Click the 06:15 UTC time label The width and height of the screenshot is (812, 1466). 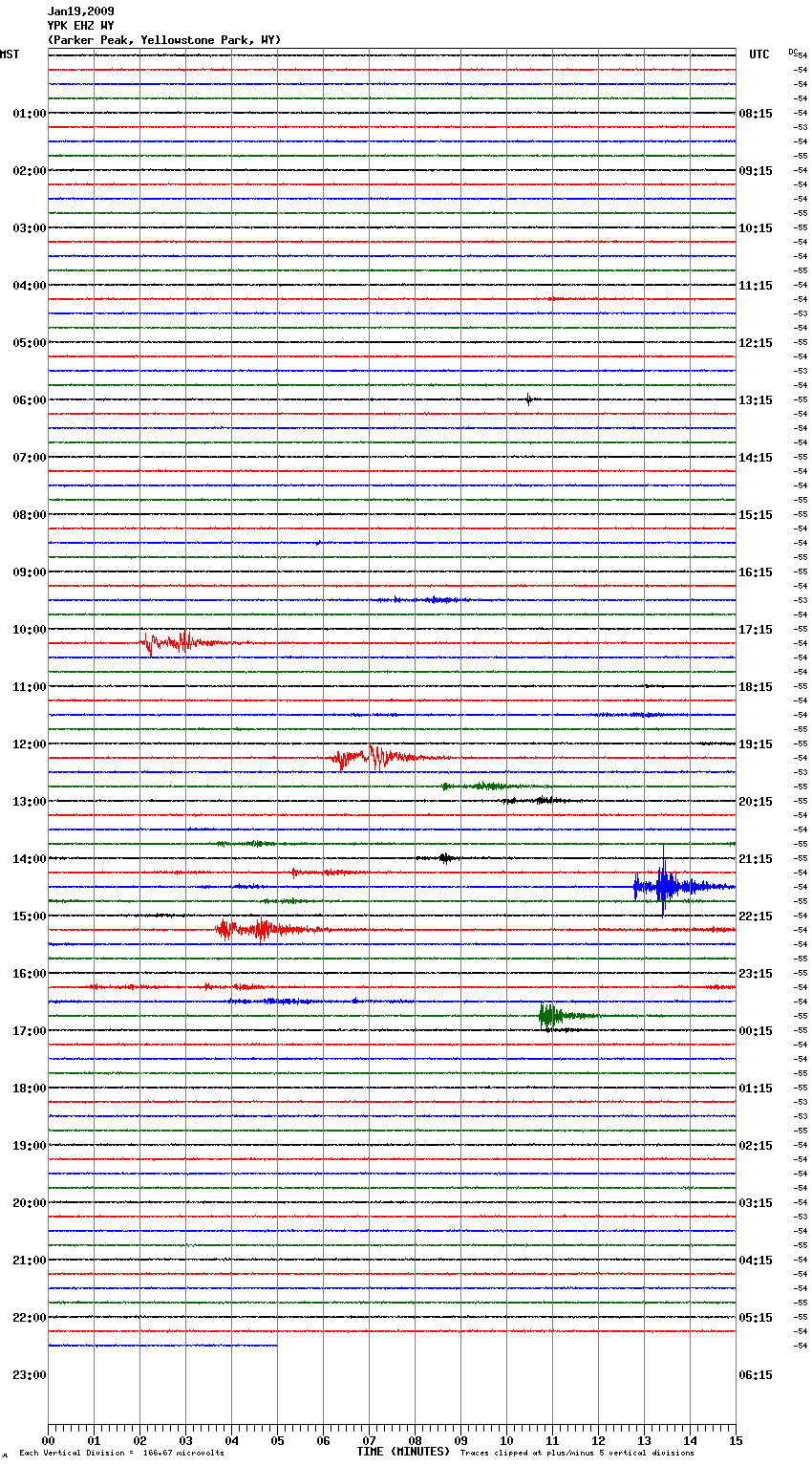coord(756,1375)
